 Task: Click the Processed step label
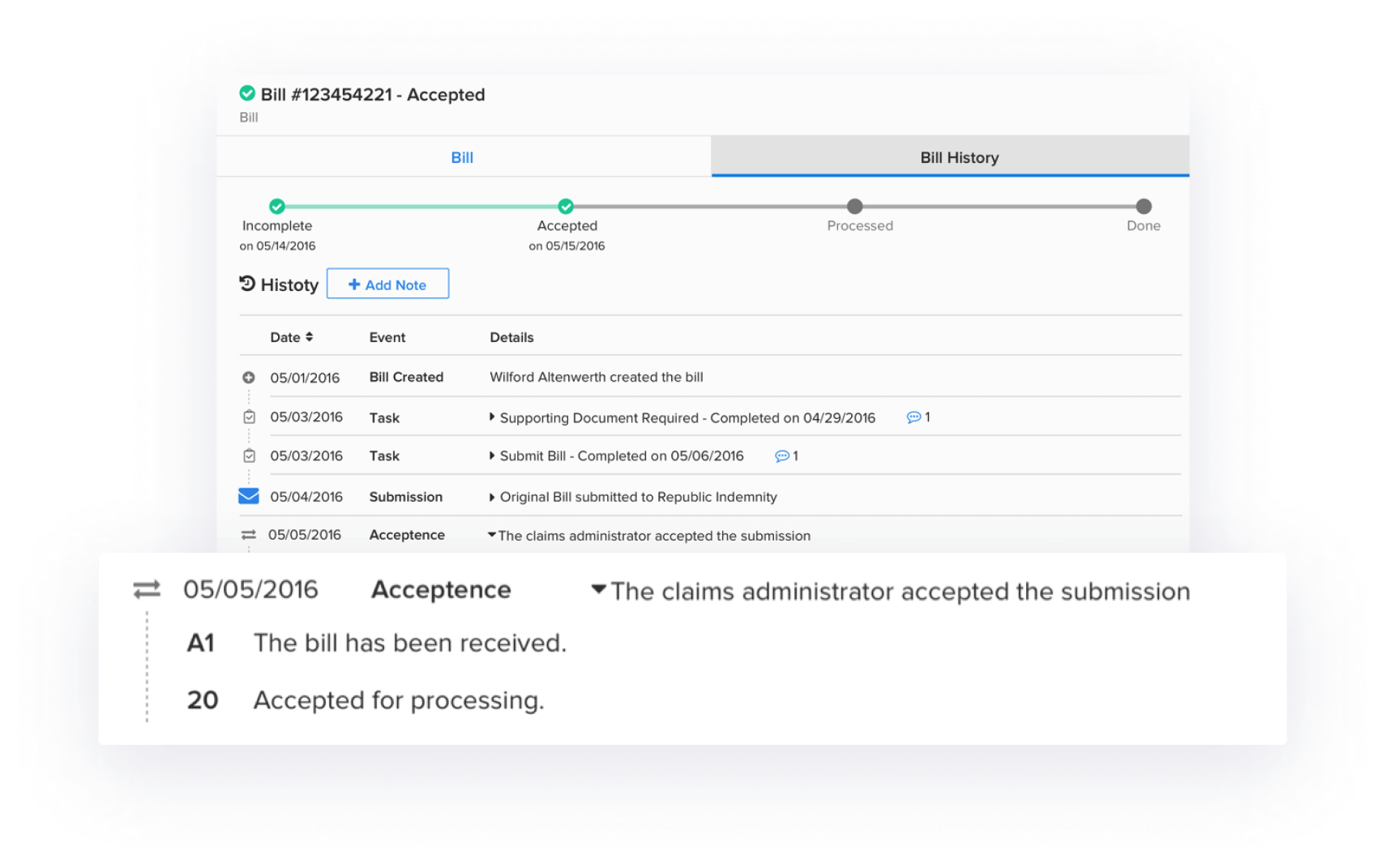860,225
